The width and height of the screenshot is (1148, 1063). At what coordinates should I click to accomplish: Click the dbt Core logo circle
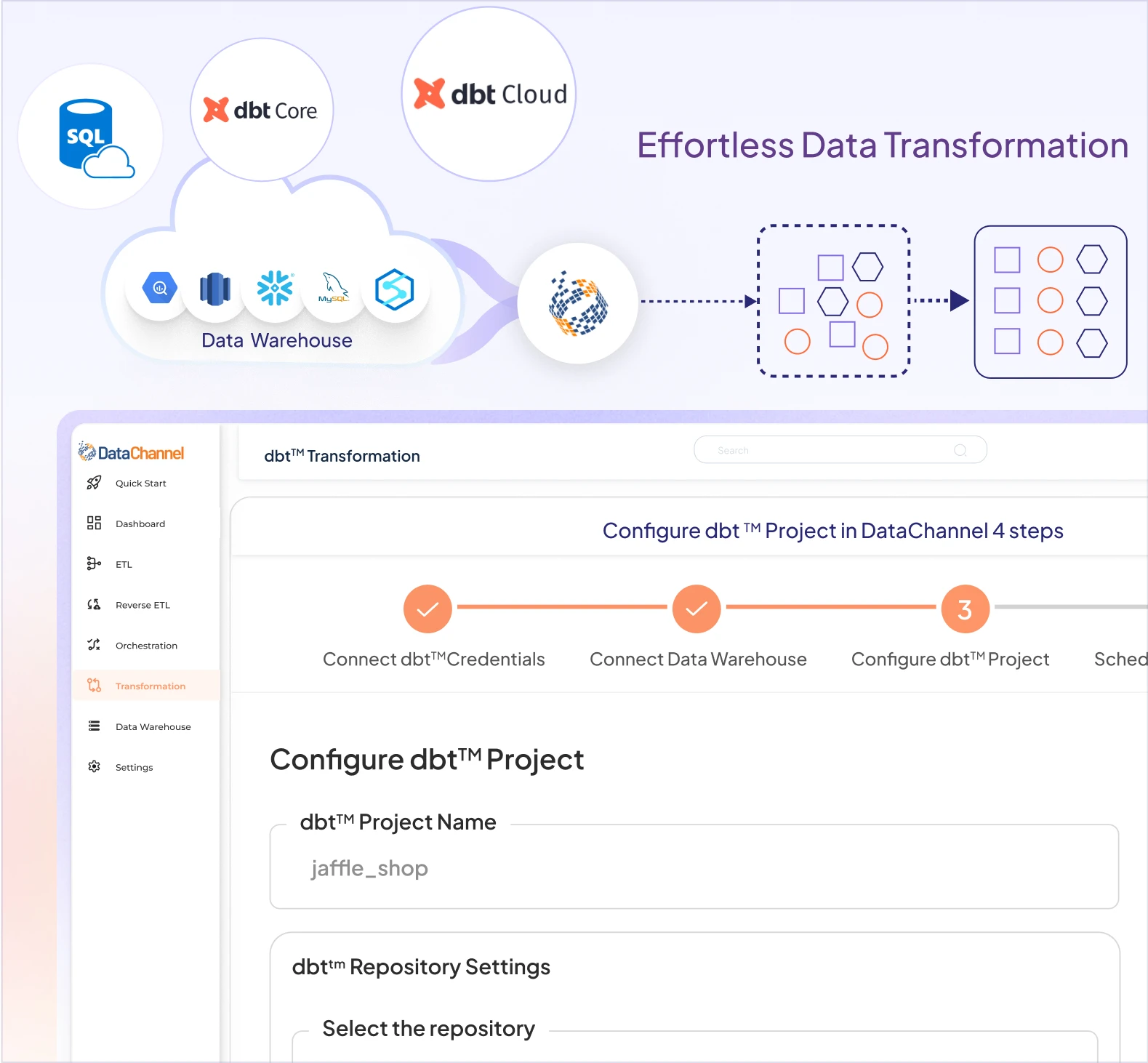click(x=262, y=110)
